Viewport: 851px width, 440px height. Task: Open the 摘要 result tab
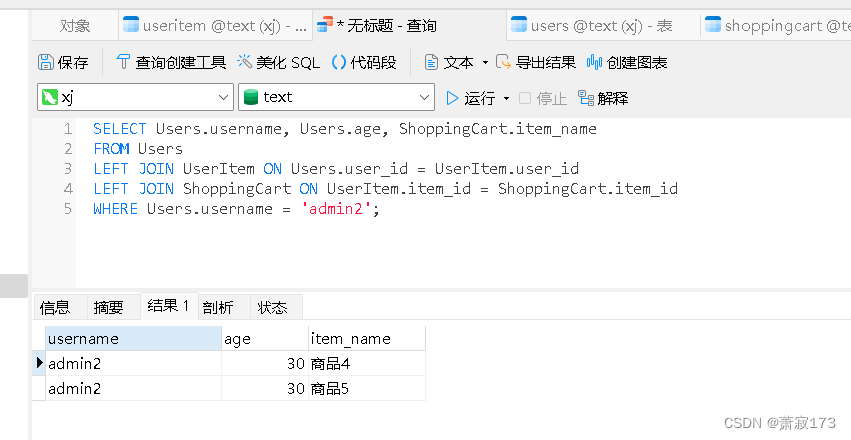tap(113, 307)
